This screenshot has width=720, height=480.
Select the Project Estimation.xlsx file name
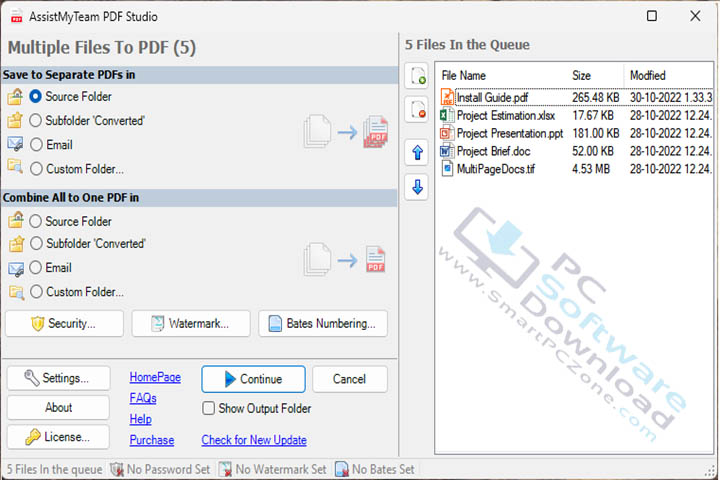click(506, 115)
